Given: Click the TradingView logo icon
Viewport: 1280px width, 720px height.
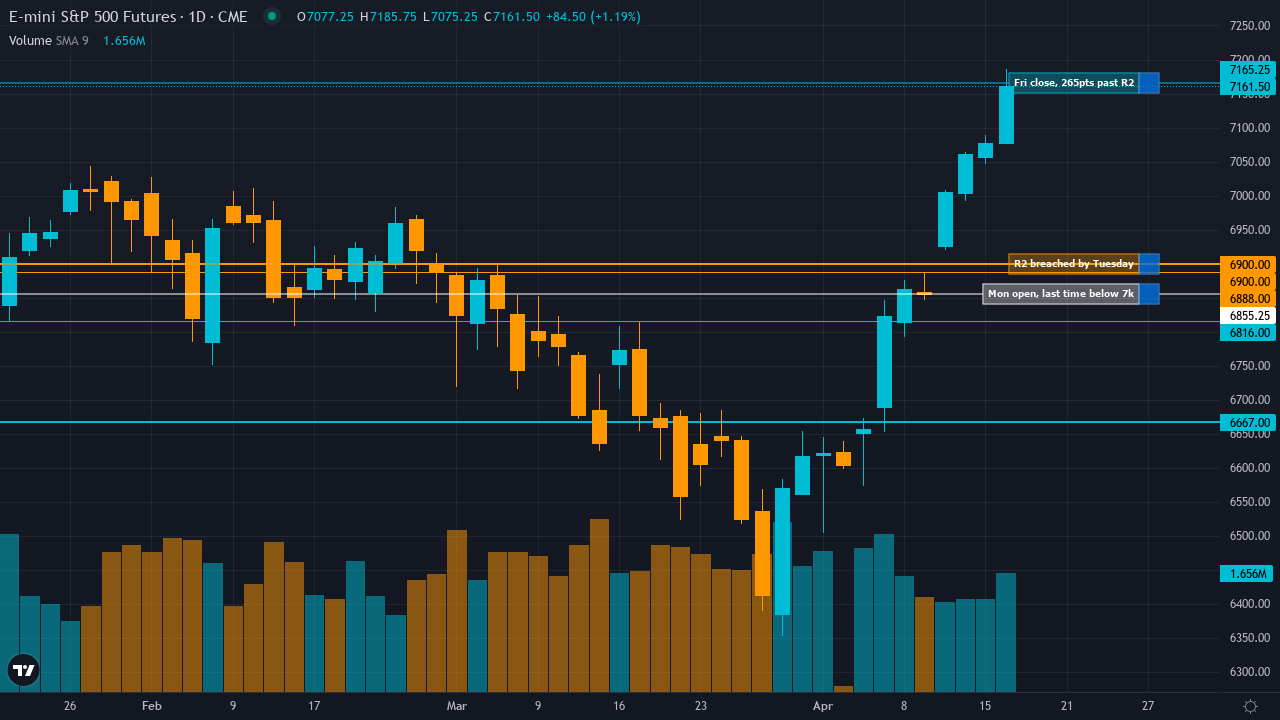Looking at the screenshot, I should 23,670.
